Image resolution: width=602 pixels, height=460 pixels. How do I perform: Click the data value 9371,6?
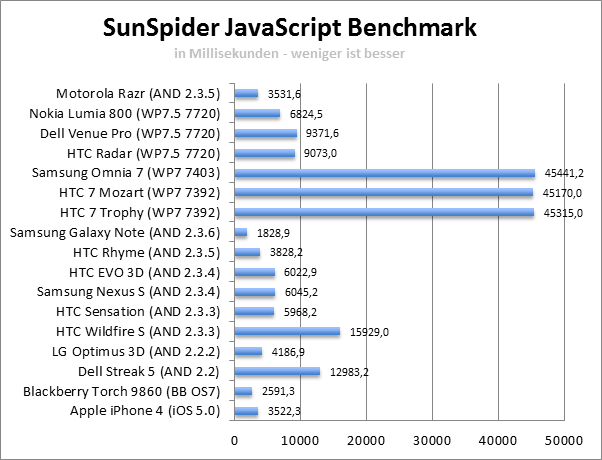(322, 133)
